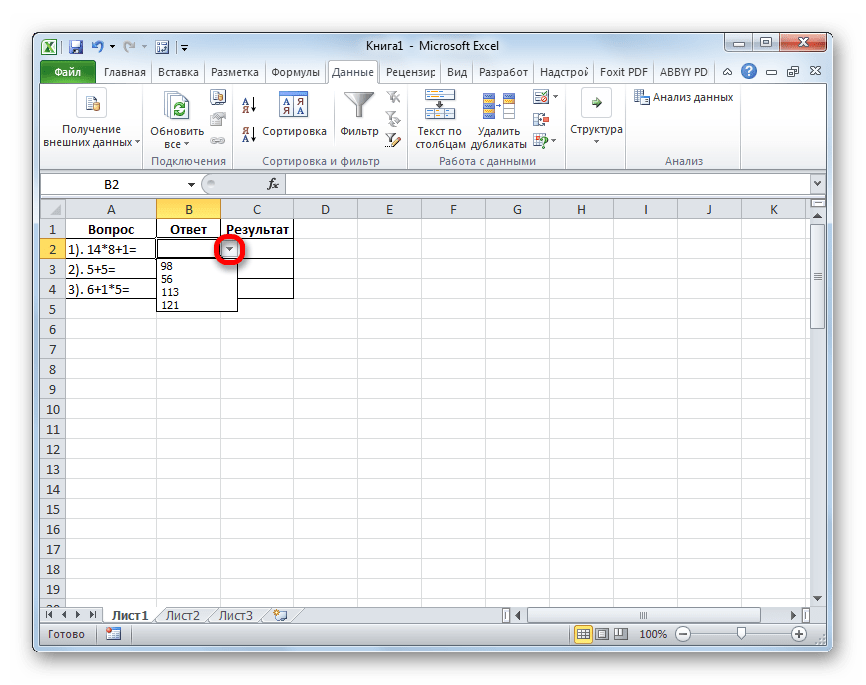Click the horizontal scrollbar right arrow
Viewport: 866px width, 685px height.
point(793,615)
